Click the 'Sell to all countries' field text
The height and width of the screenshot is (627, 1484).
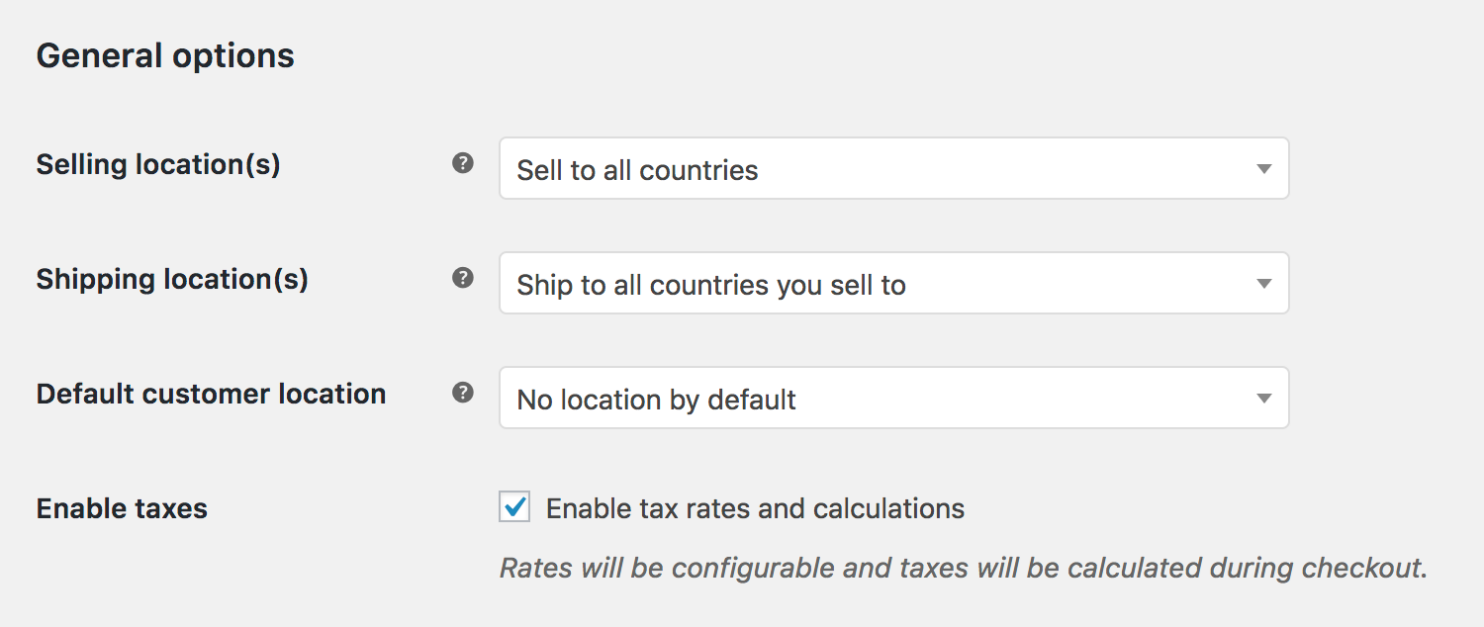[637, 170]
